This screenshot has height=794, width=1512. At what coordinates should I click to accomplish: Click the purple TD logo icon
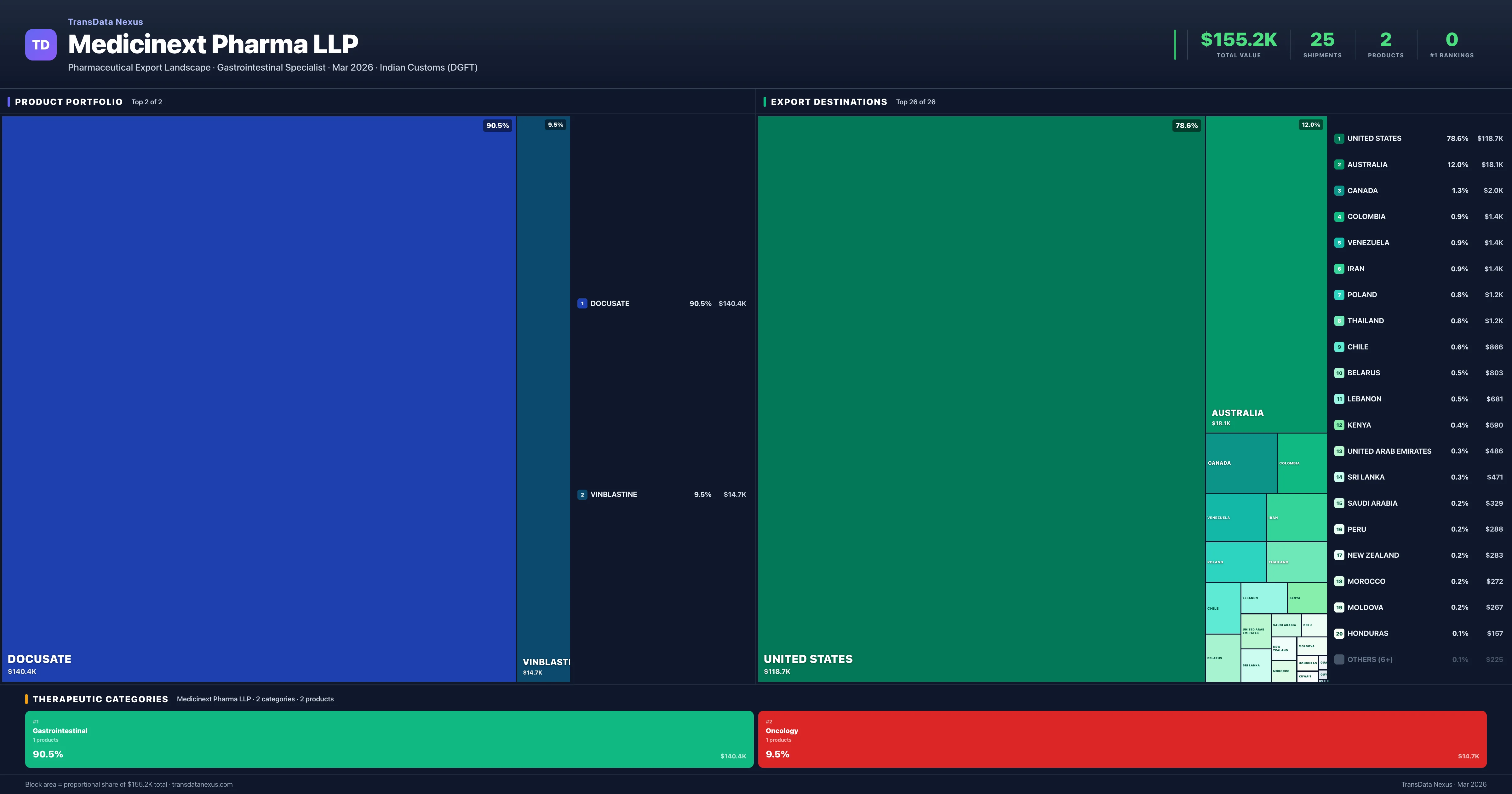click(41, 45)
